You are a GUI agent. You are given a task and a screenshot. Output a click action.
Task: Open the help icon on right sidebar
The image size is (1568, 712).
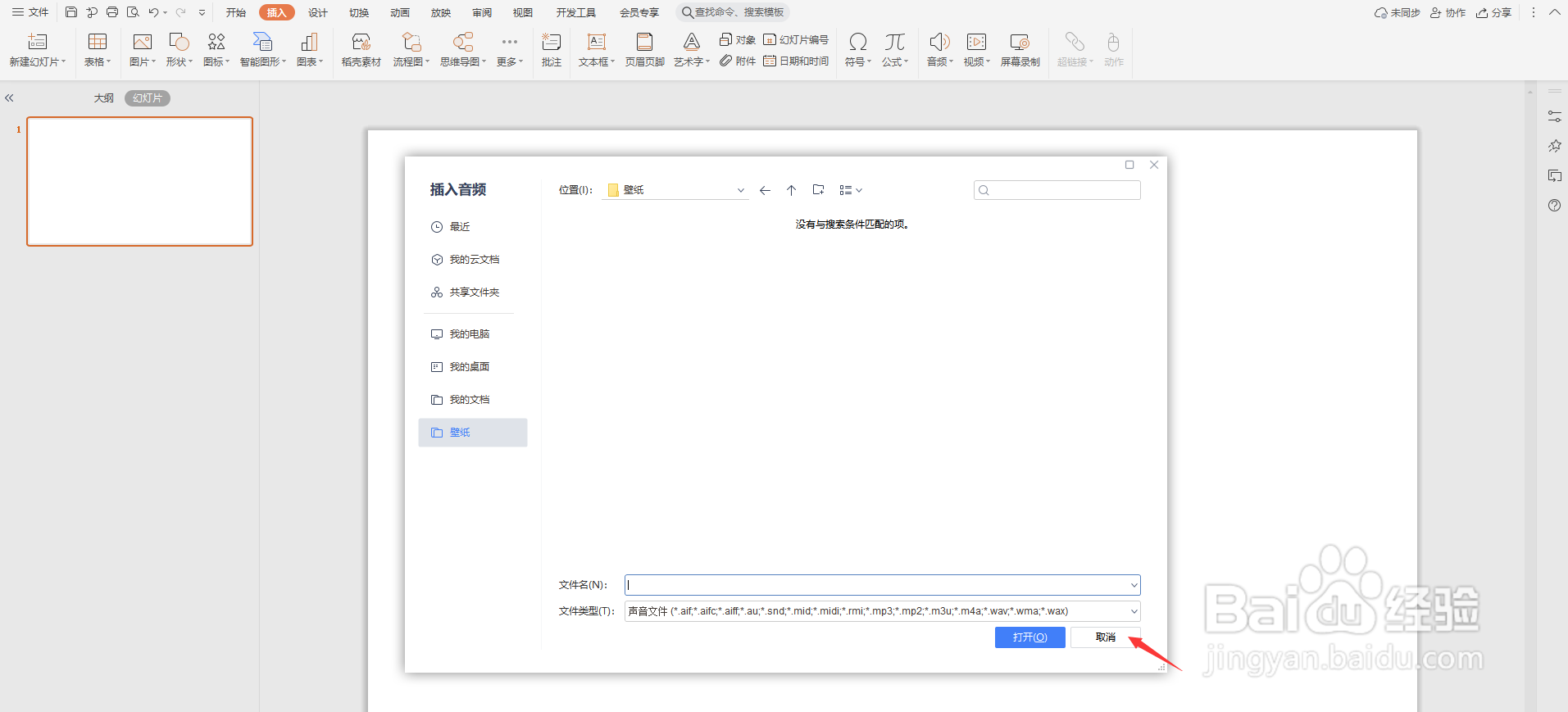pyautogui.click(x=1554, y=206)
